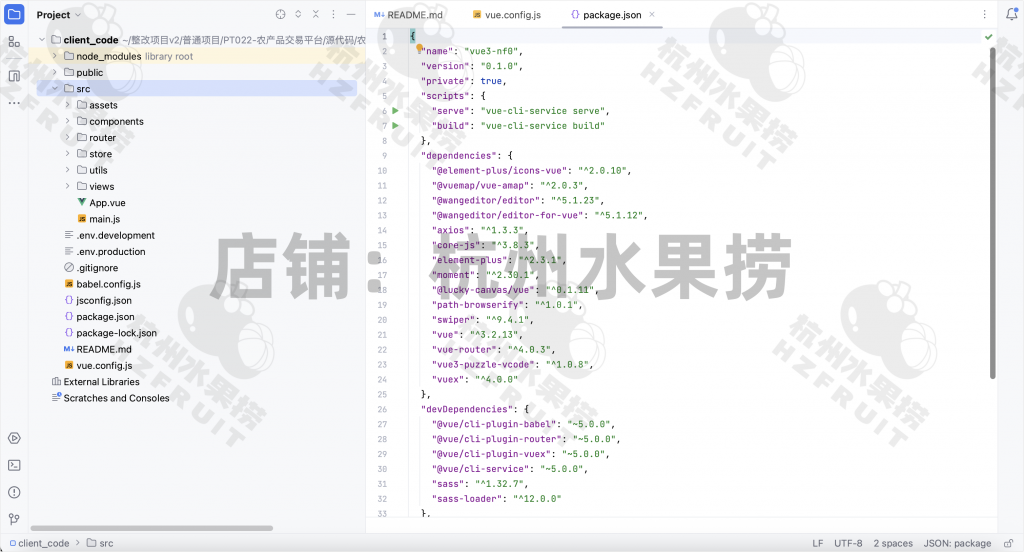The width and height of the screenshot is (1024, 552).
Task: Click Collapse All icon in Project panel
Action: 316,14
